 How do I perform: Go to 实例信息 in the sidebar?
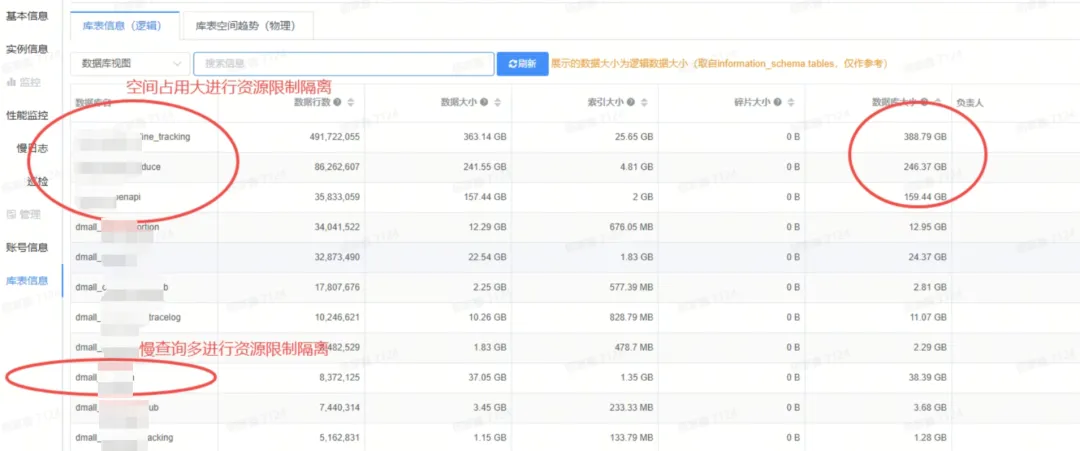[x=27, y=48]
